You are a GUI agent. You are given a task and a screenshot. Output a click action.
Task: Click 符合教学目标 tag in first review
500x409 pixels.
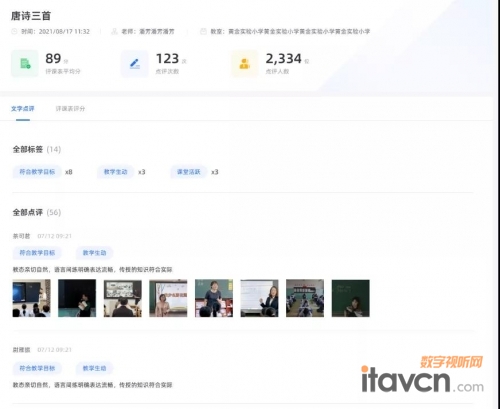pos(37,253)
